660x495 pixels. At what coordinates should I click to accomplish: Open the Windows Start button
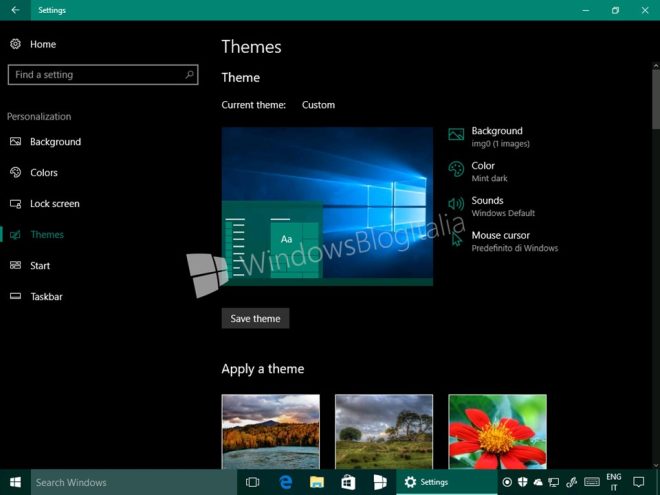15,482
